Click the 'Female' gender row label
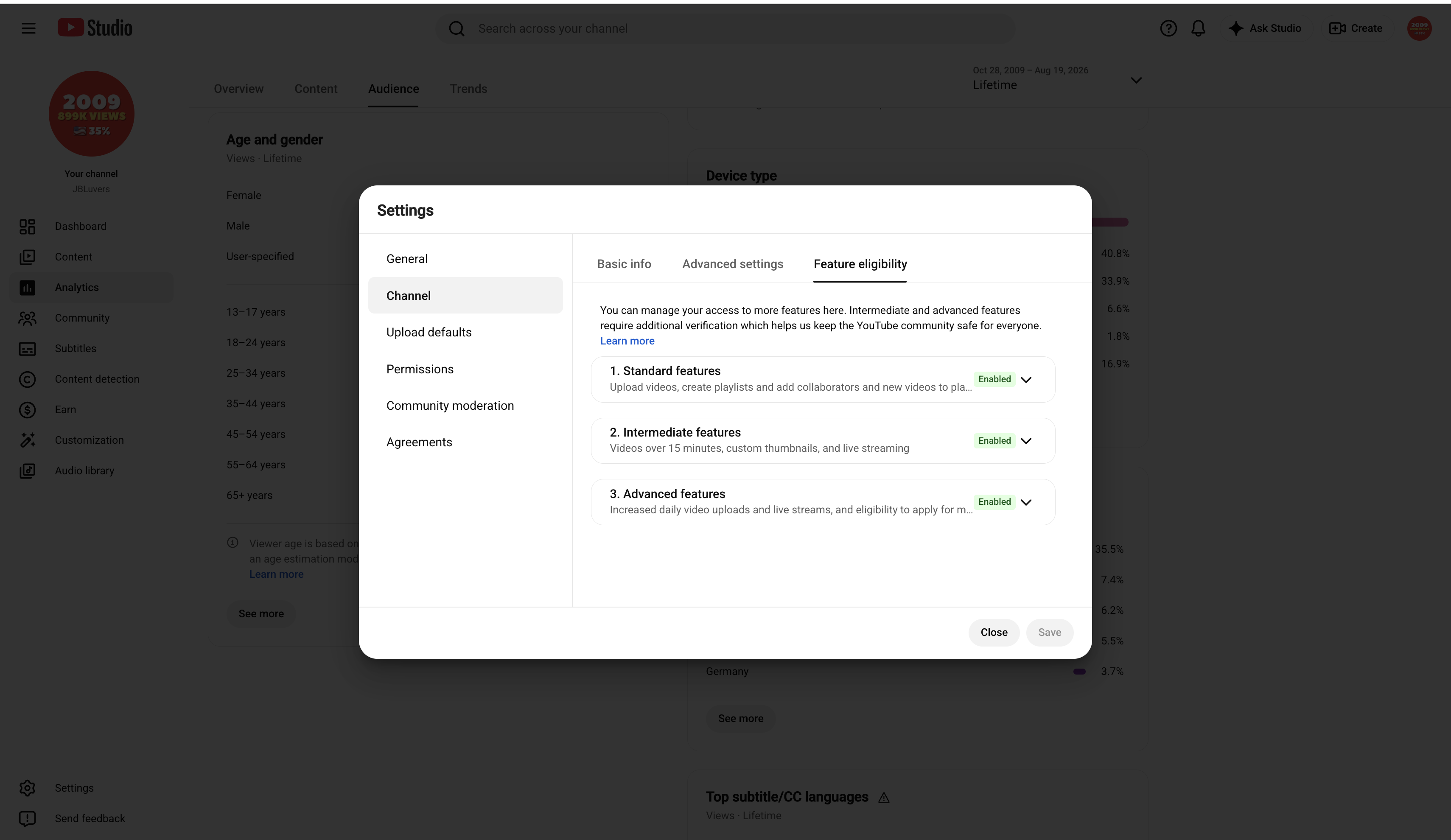Image resolution: width=1451 pixels, height=840 pixels. coord(244,195)
